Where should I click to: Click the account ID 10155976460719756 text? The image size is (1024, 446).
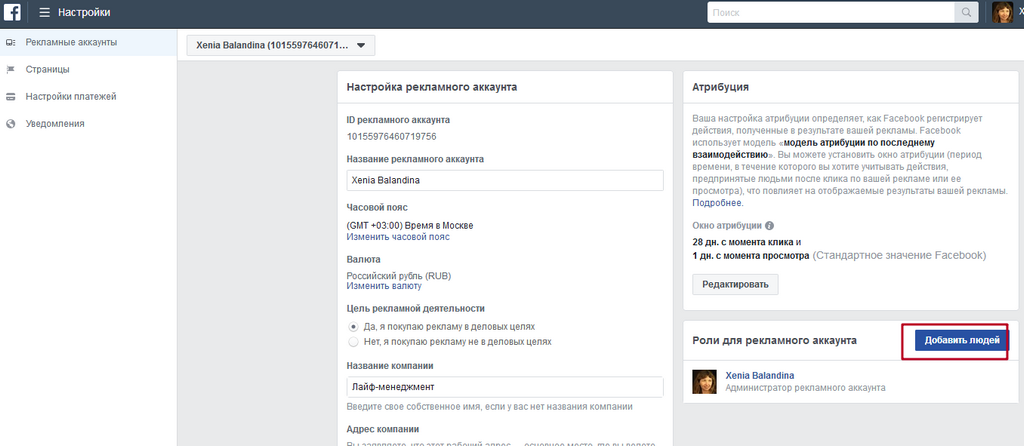click(x=391, y=136)
